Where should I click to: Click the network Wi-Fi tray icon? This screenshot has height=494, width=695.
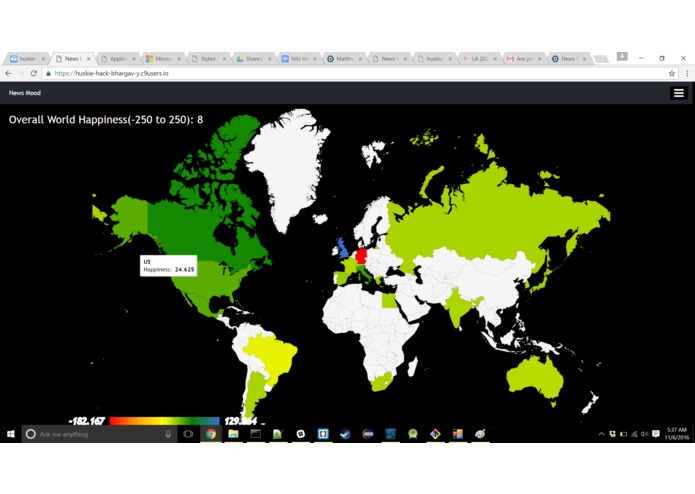tap(634, 434)
